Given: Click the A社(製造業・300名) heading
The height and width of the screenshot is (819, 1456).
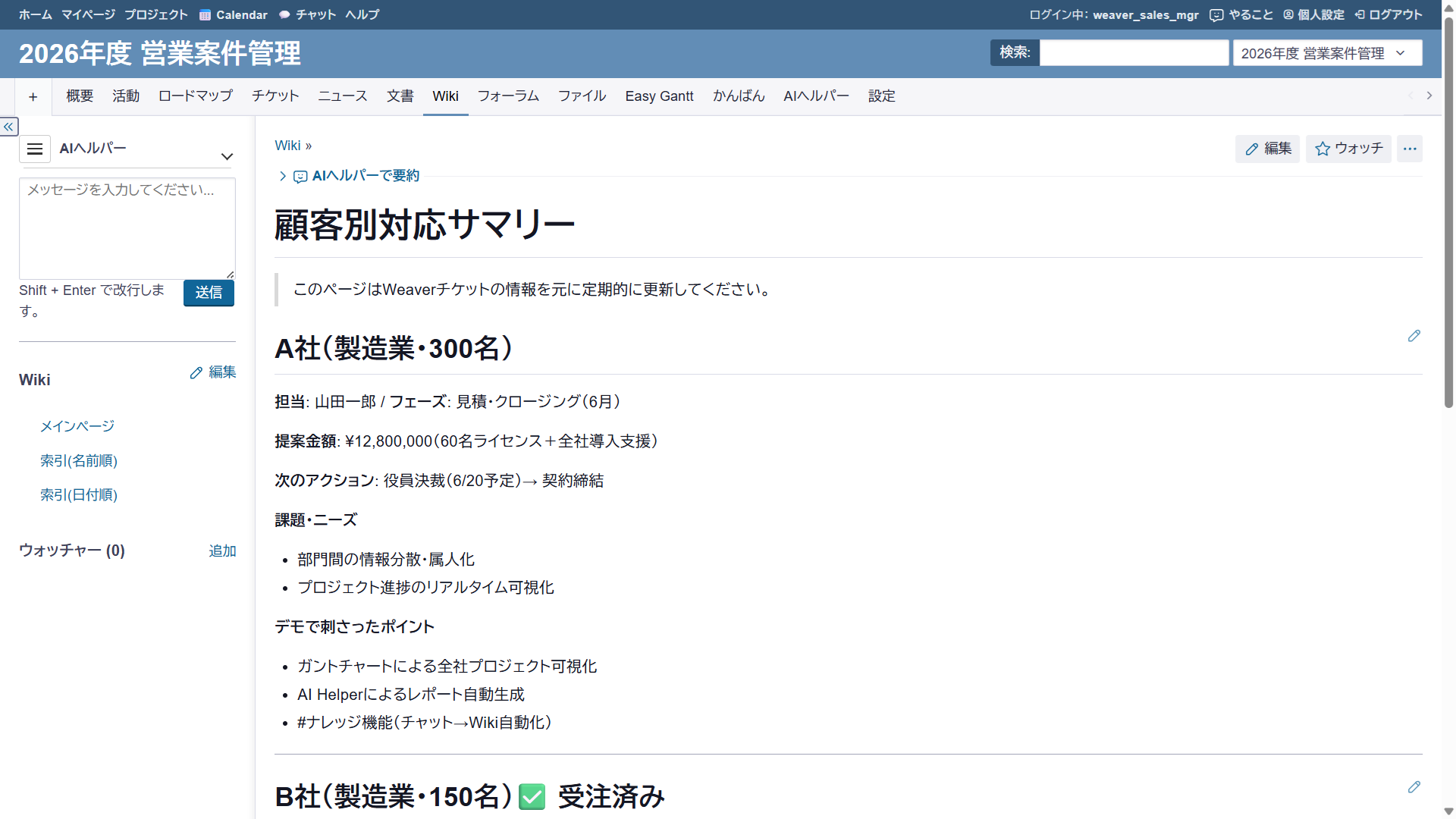Looking at the screenshot, I should [x=394, y=348].
